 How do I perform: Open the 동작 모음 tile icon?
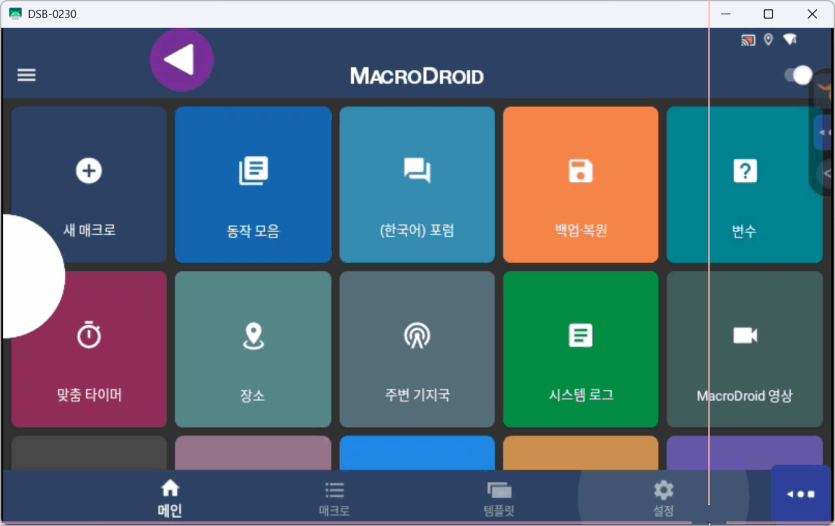pyautogui.click(x=253, y=171)
